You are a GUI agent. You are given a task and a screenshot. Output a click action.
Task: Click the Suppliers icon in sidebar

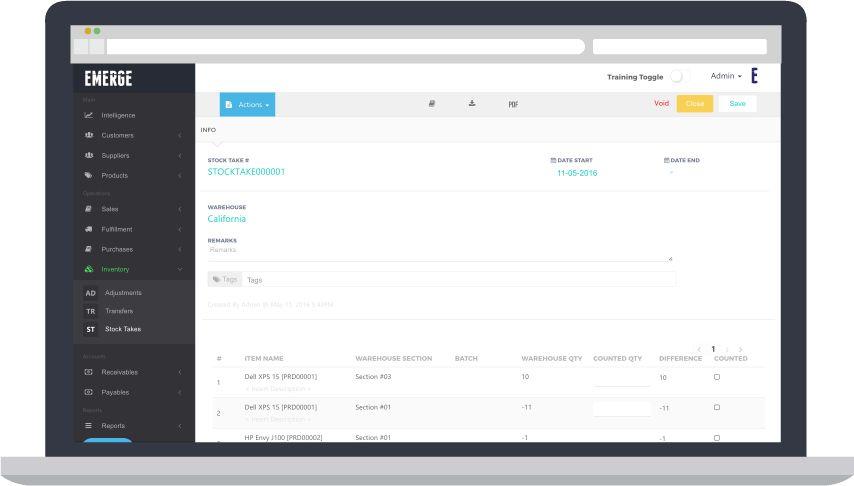pos(89,155)
